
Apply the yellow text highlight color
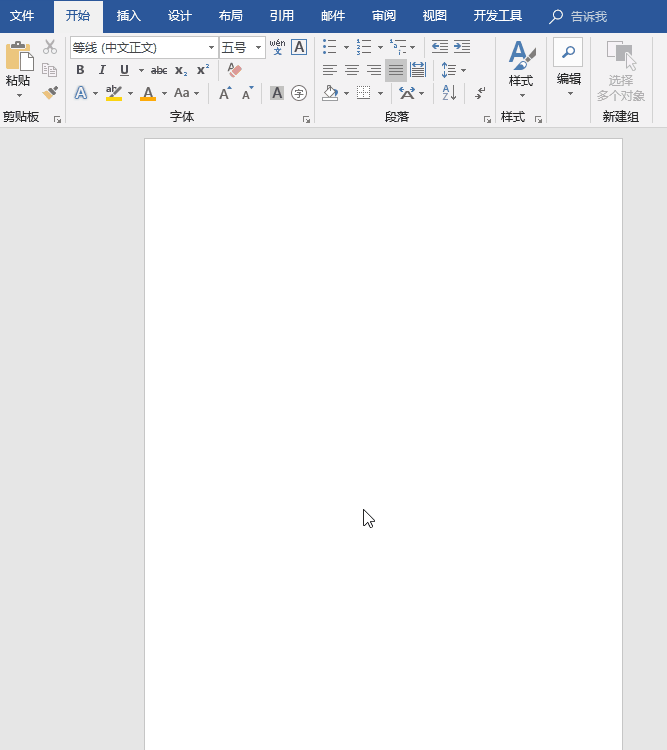click(114, 93)
